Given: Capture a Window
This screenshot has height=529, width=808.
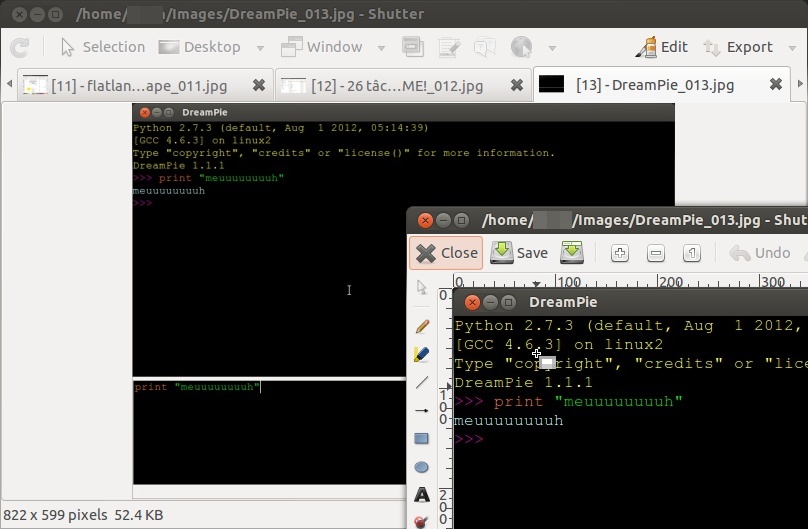Looking at the screenshot, I should pos(322,47).
